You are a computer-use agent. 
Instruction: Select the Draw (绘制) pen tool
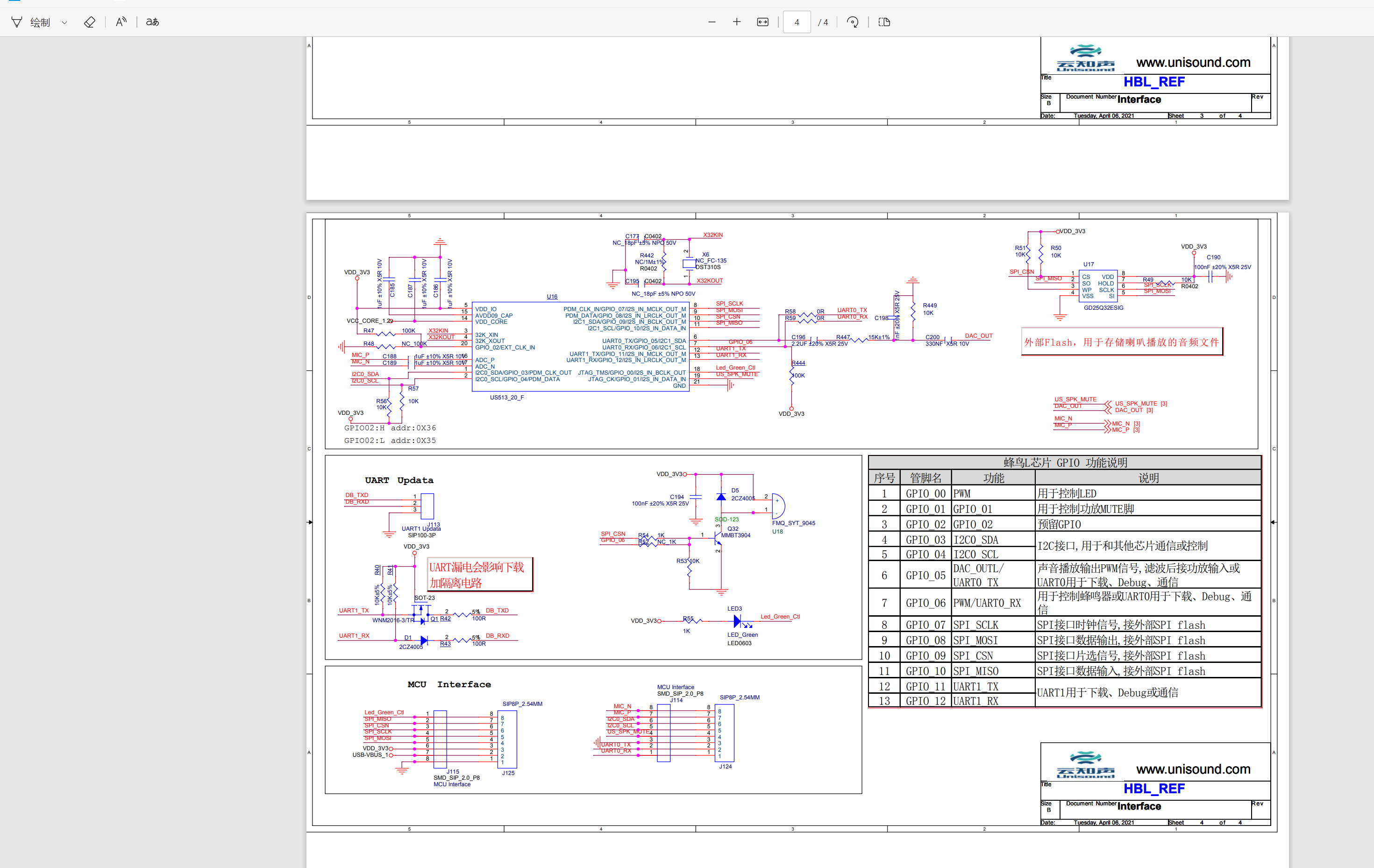[18, 22]
